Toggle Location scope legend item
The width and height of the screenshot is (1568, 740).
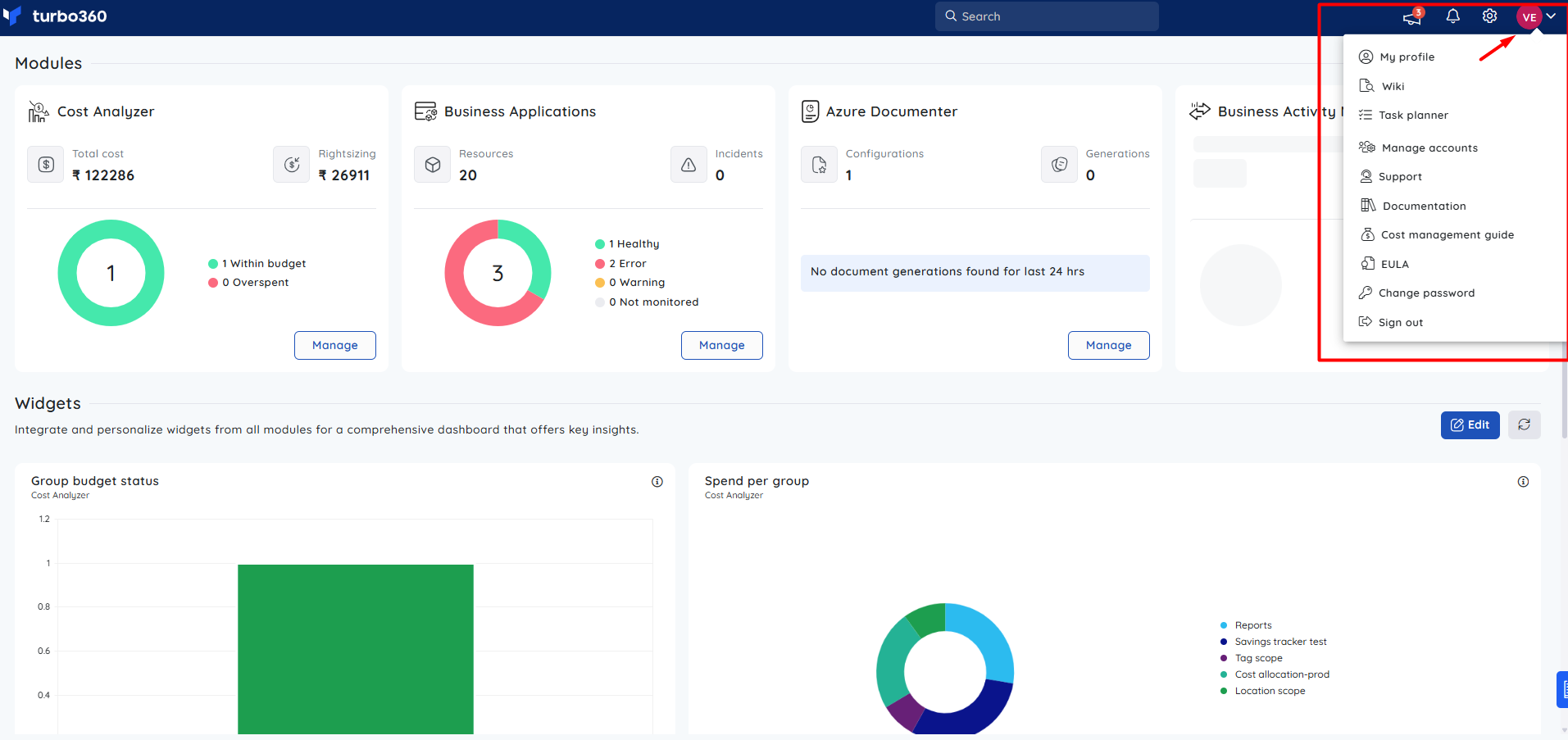pos(1262,691)
